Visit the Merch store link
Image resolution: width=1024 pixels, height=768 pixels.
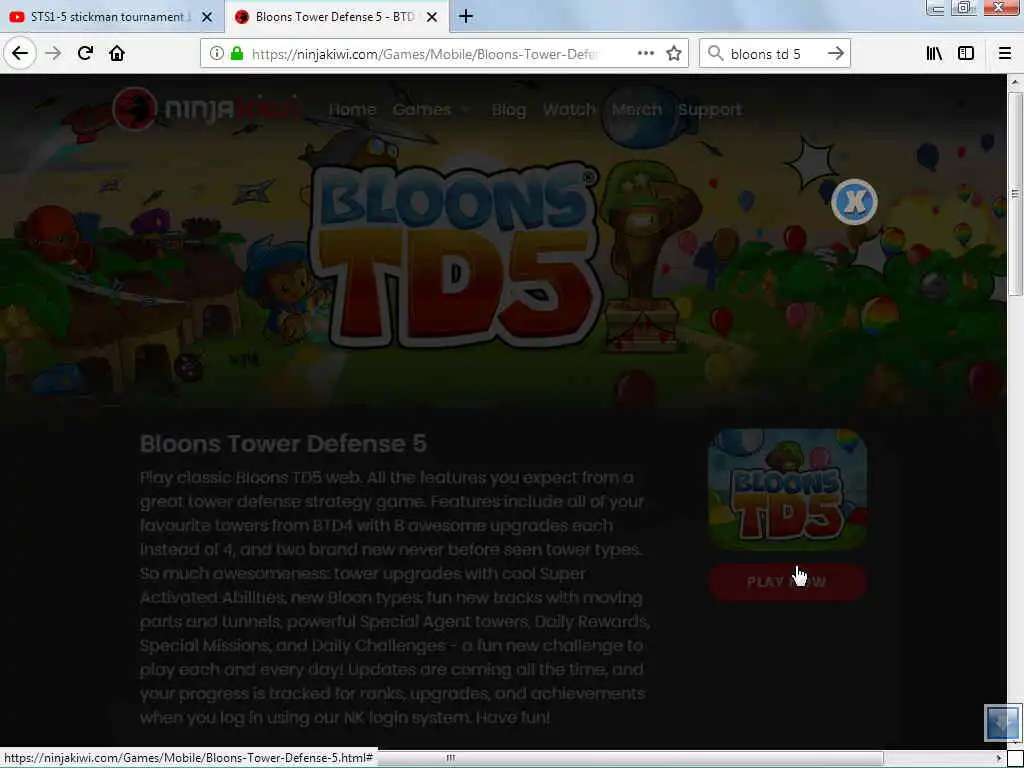pos(637,110)
